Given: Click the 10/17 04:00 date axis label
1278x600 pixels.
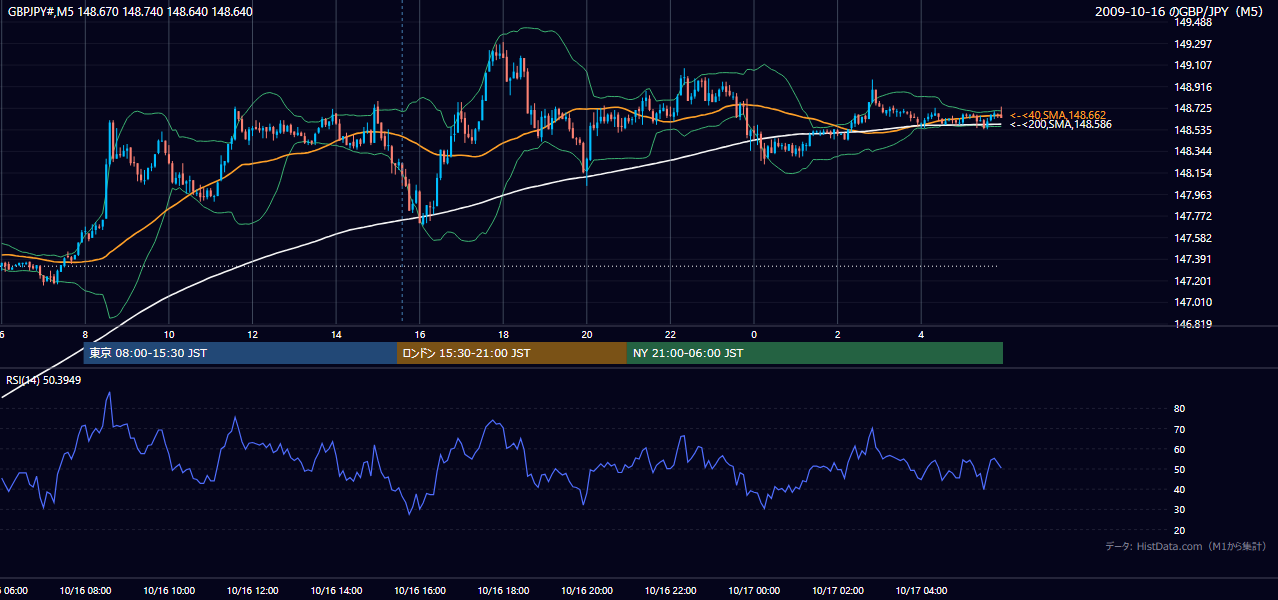Looking at the screenshot, I should [x=921, y=591].
